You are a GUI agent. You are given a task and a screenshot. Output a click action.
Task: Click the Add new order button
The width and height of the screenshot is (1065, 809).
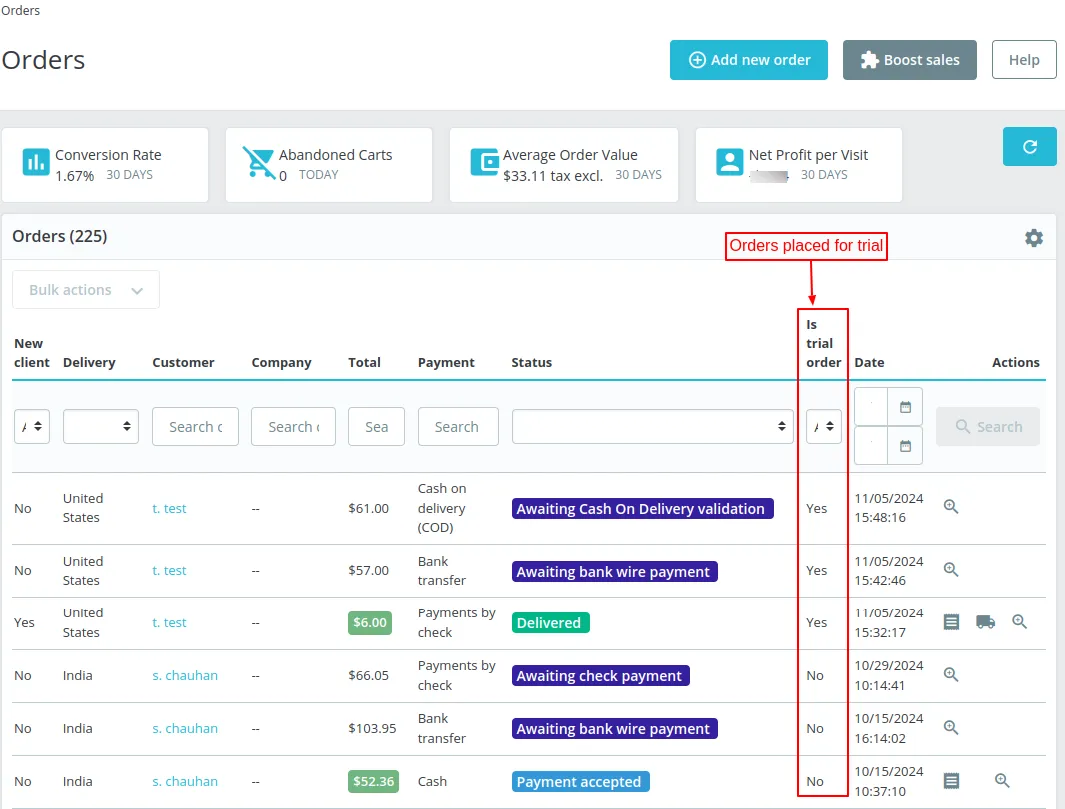point(748,60)
